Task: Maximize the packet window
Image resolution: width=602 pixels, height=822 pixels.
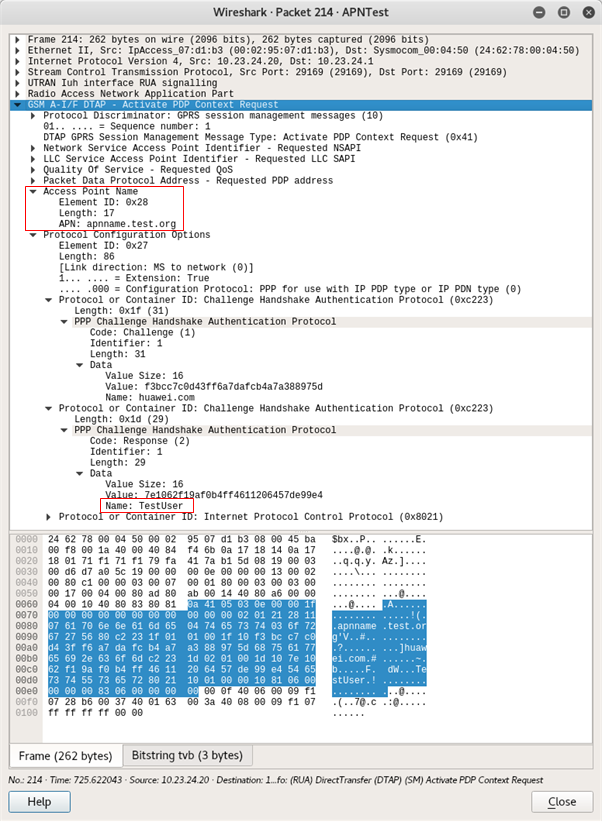Action: click(x=563, y=12)
